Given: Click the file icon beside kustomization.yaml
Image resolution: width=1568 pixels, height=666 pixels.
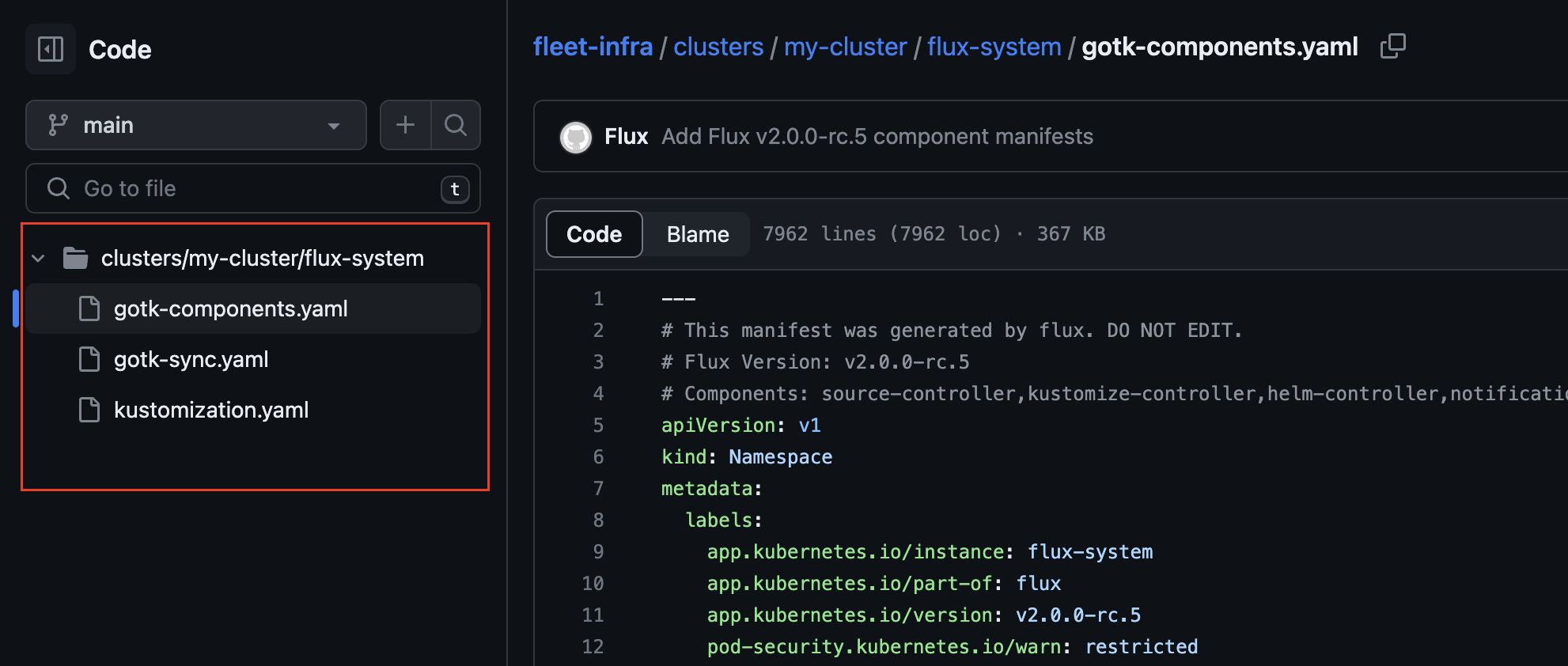Looking at the screenshot, I should pyautogui.click(x=89, y=410).
